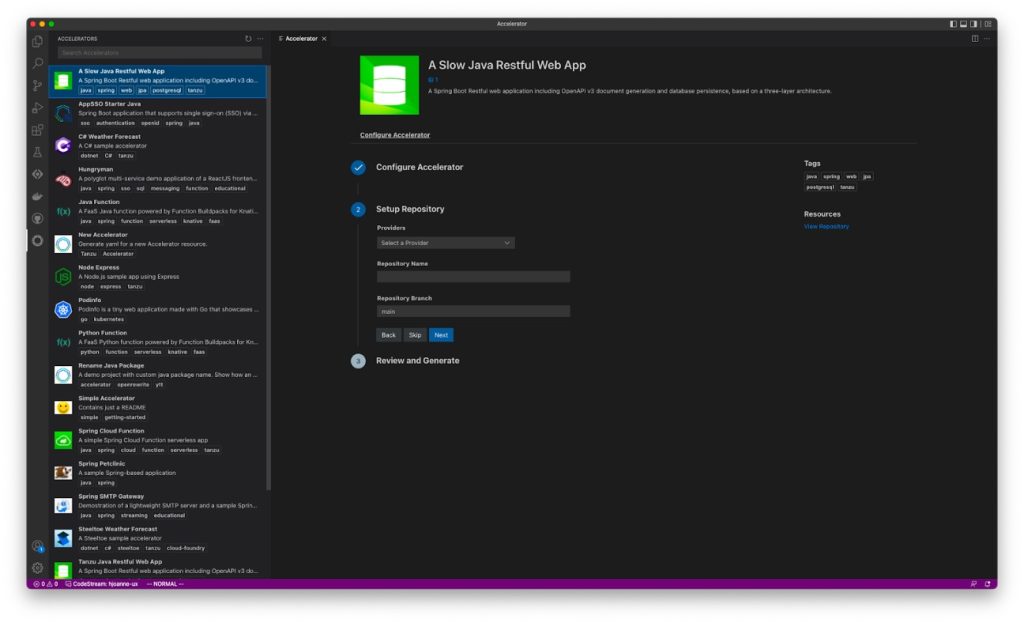The height and width of the screenshot is (623, 1024).
Task: Click the postgresql tag under Tags
Action: [x=820, y=187]
